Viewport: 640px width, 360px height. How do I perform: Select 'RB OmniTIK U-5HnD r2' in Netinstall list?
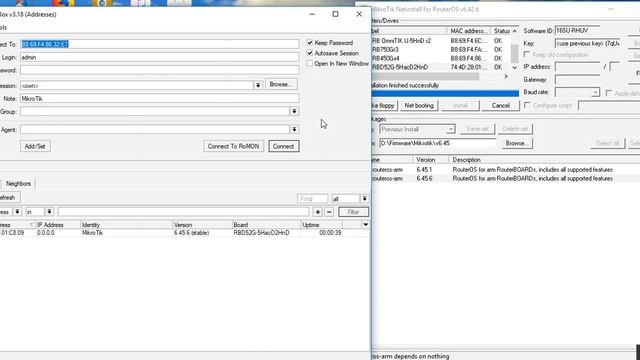(440, 41)
